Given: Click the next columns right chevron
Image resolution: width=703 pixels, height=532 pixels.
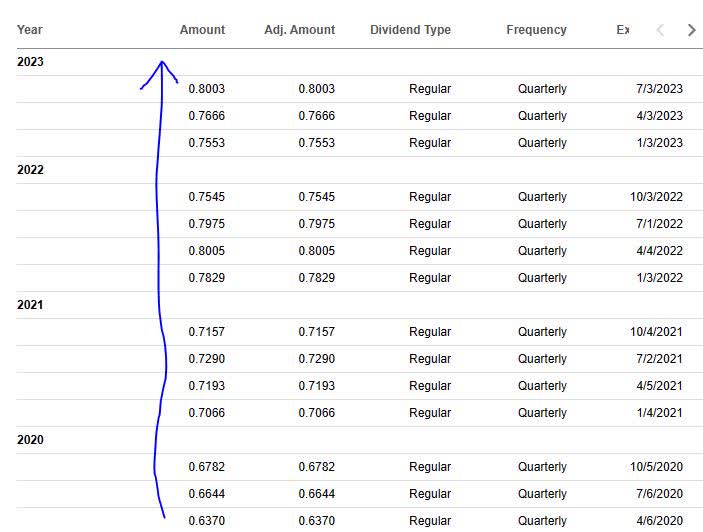Looking at the screenshot, I should click(x=691, y=30).
